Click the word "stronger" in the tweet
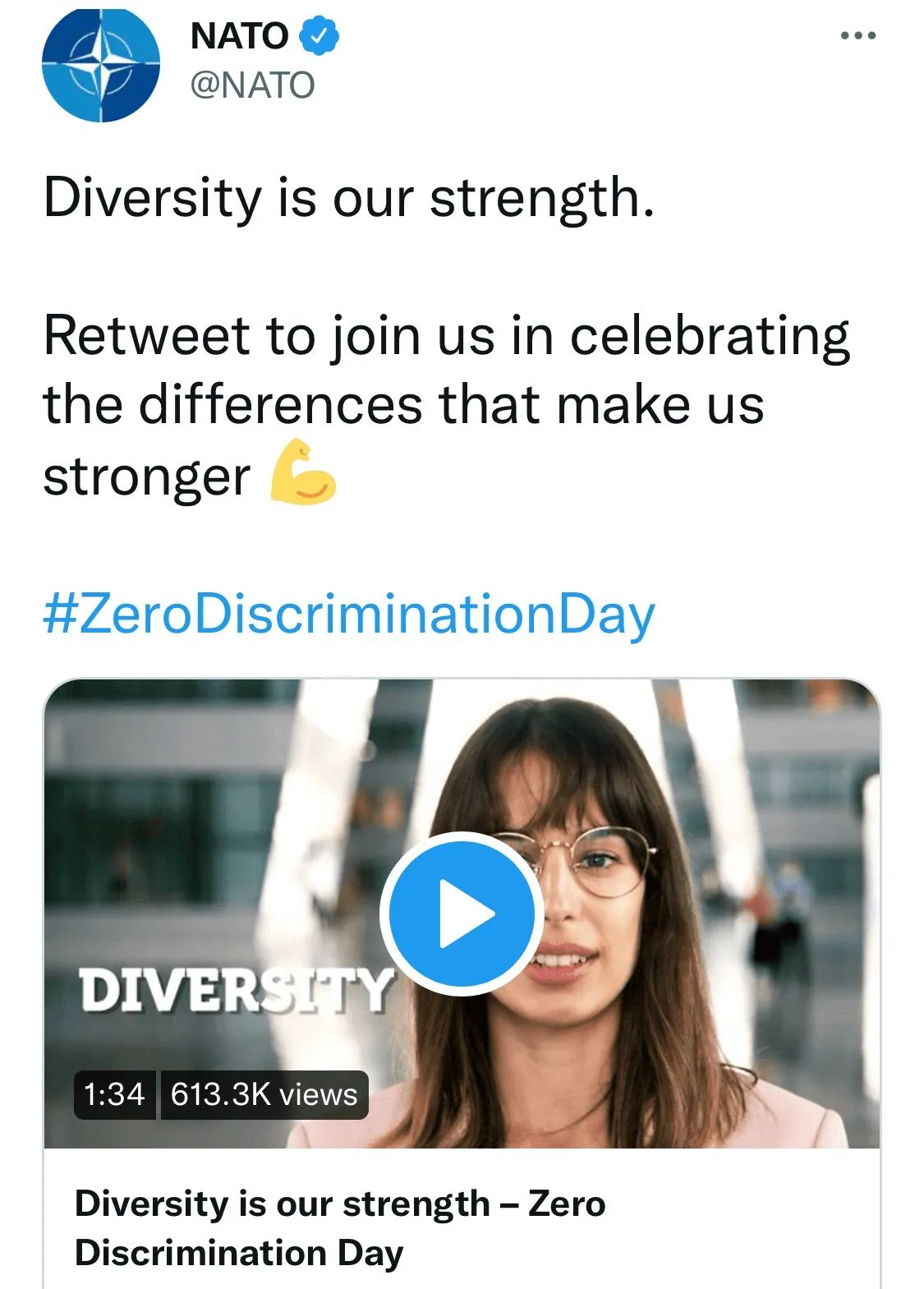 tap(146, 476)
